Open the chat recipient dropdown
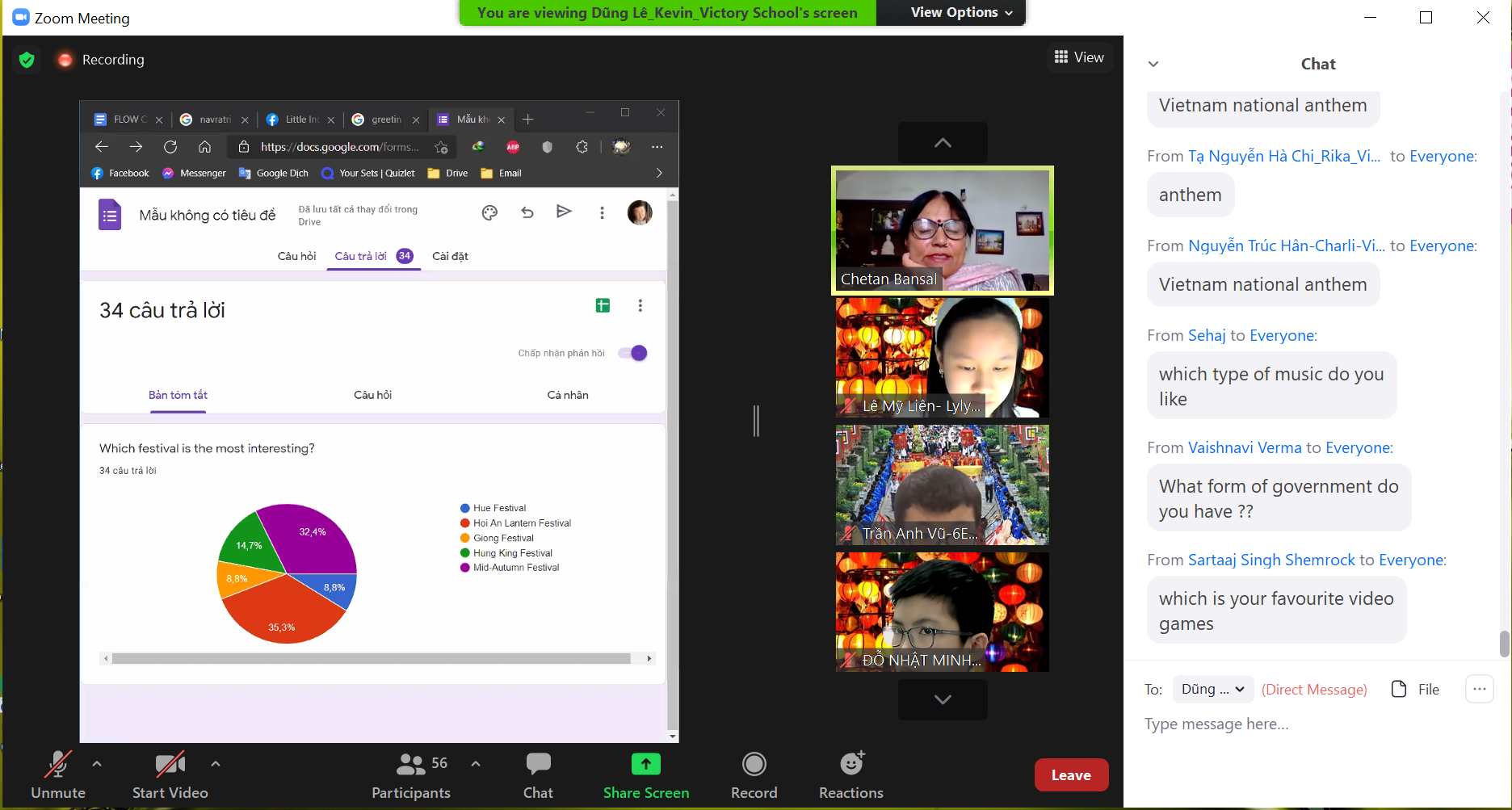This screenshot has height=810, width=1512. click(1212, 689)
